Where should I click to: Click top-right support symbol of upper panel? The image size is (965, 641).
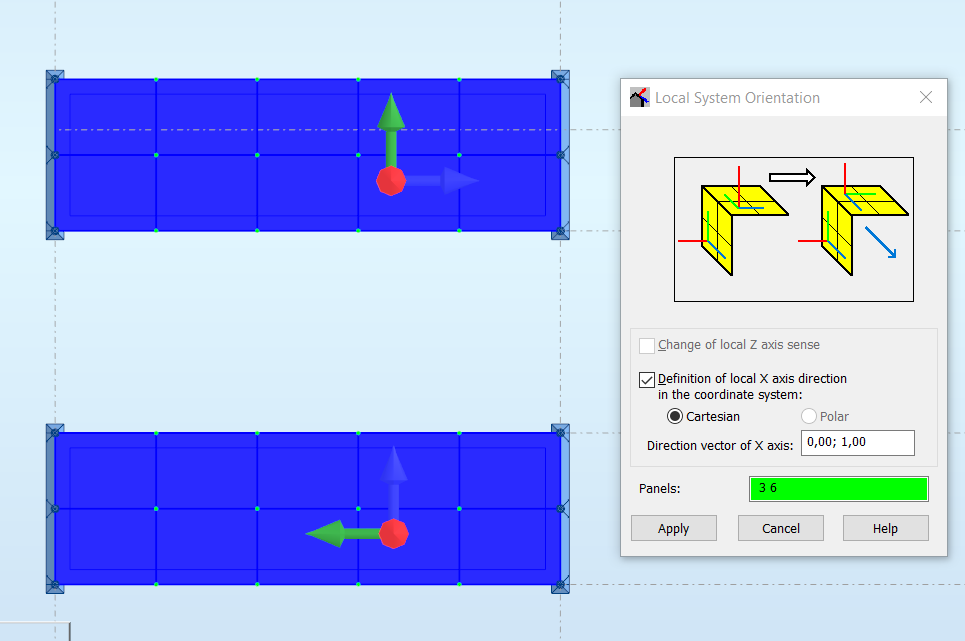(560, 79)
